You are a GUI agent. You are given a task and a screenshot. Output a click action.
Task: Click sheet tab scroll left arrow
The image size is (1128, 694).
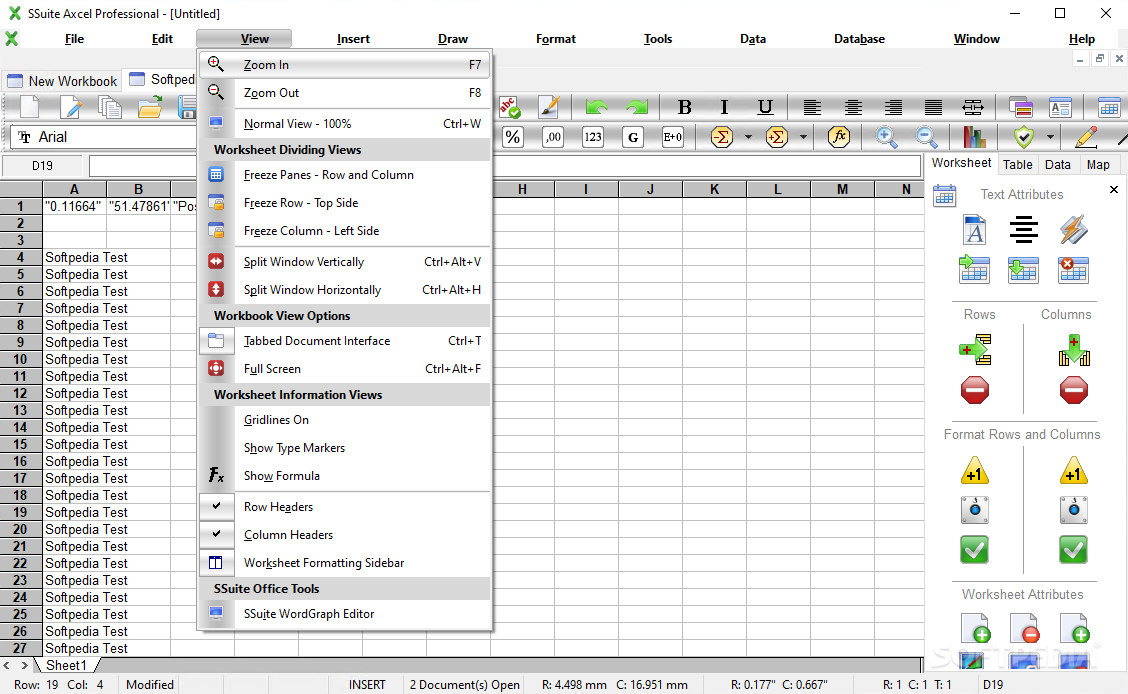(6, 666)
